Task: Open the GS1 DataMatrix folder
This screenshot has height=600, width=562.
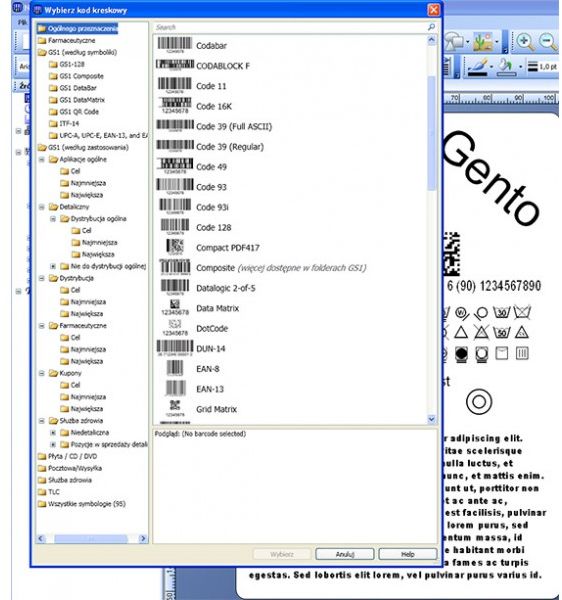Action: (x=77, y=100)
